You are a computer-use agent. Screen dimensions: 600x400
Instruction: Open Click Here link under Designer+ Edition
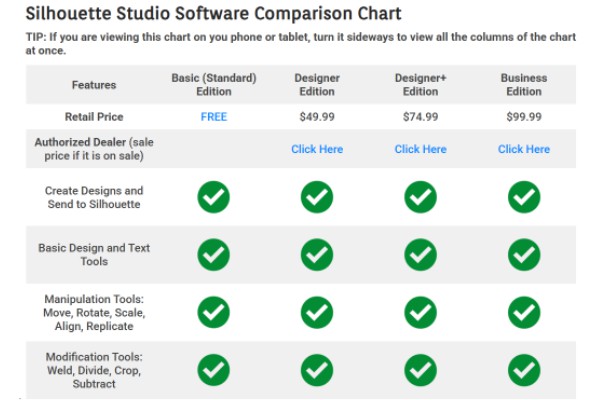(x=420, y=149)
